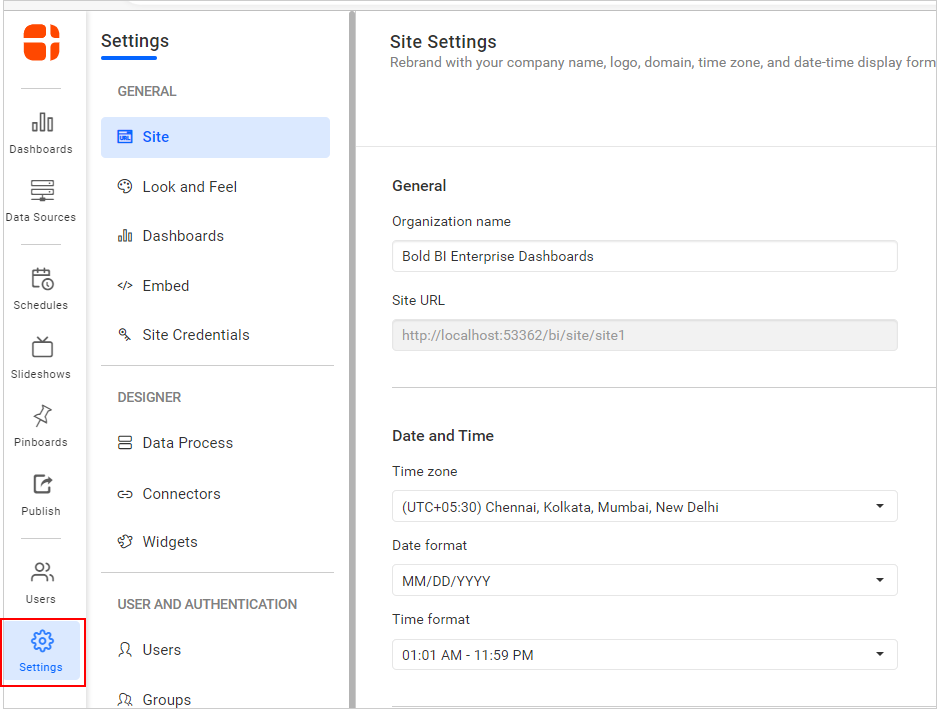Open Data Process under Designer
Screen dimensions: 937x709
click(187, 443)
